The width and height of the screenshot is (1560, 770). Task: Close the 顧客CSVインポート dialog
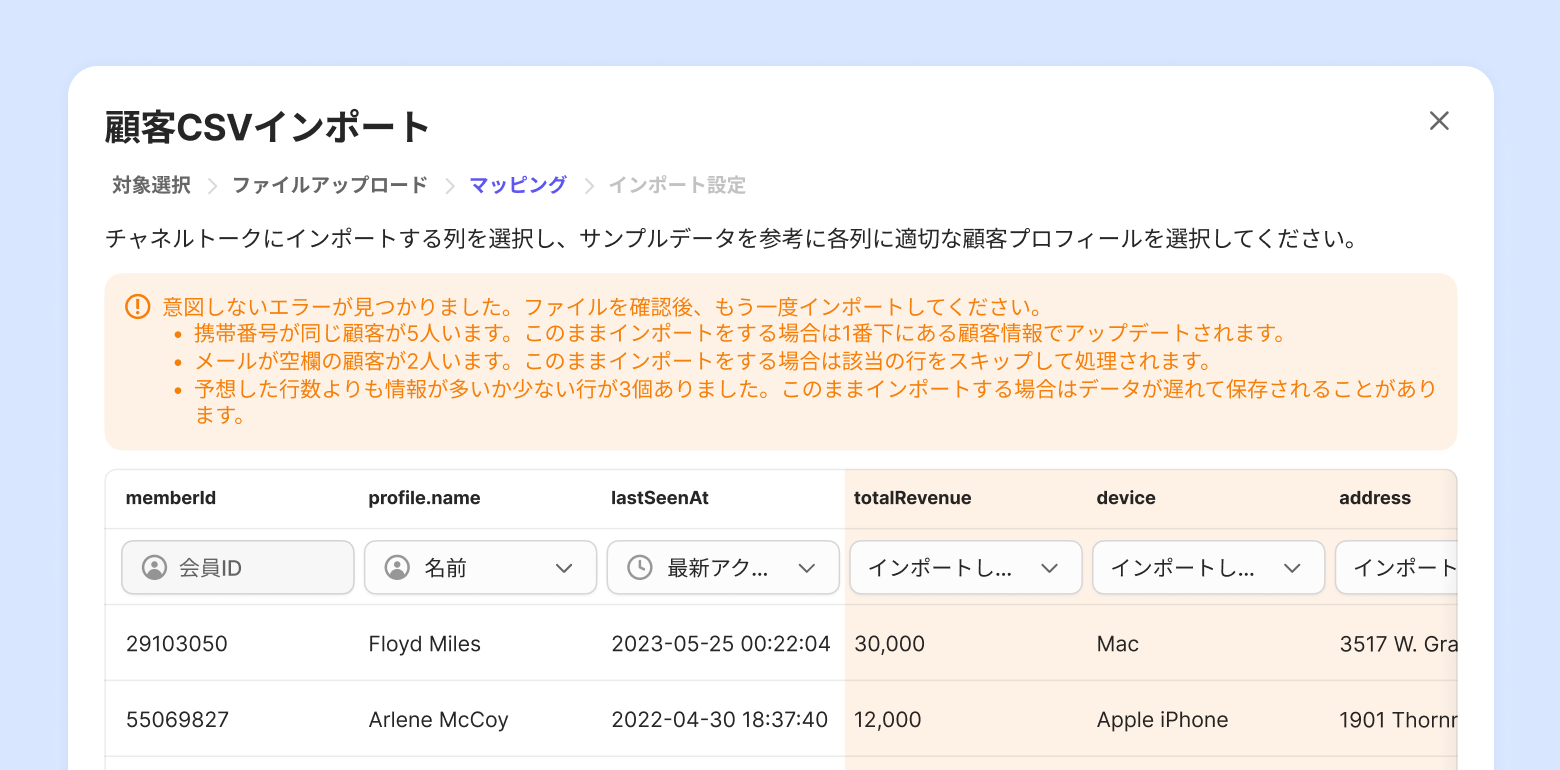pos(1439,121)
